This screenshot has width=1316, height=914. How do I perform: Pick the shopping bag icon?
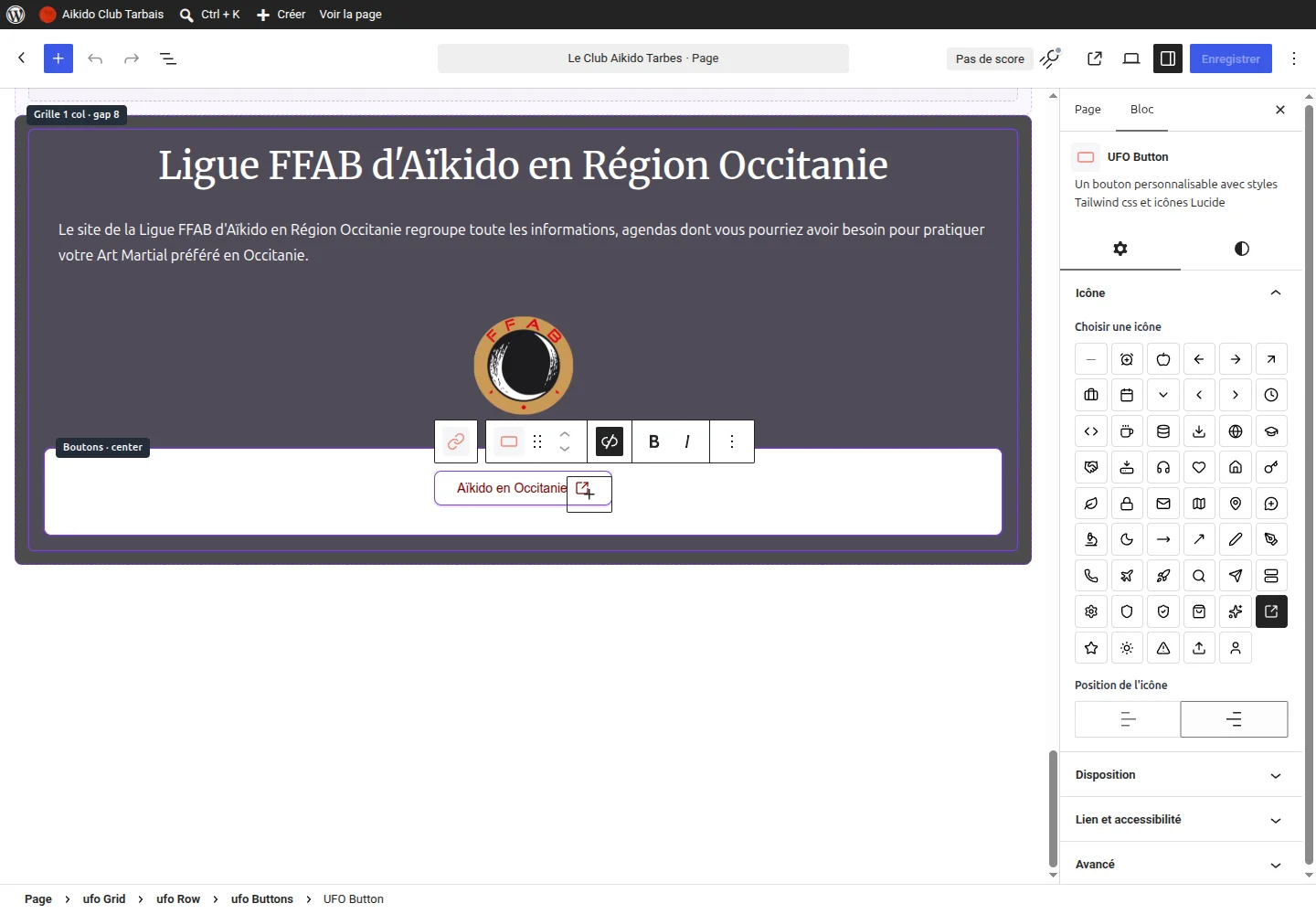click(1199, 611)
